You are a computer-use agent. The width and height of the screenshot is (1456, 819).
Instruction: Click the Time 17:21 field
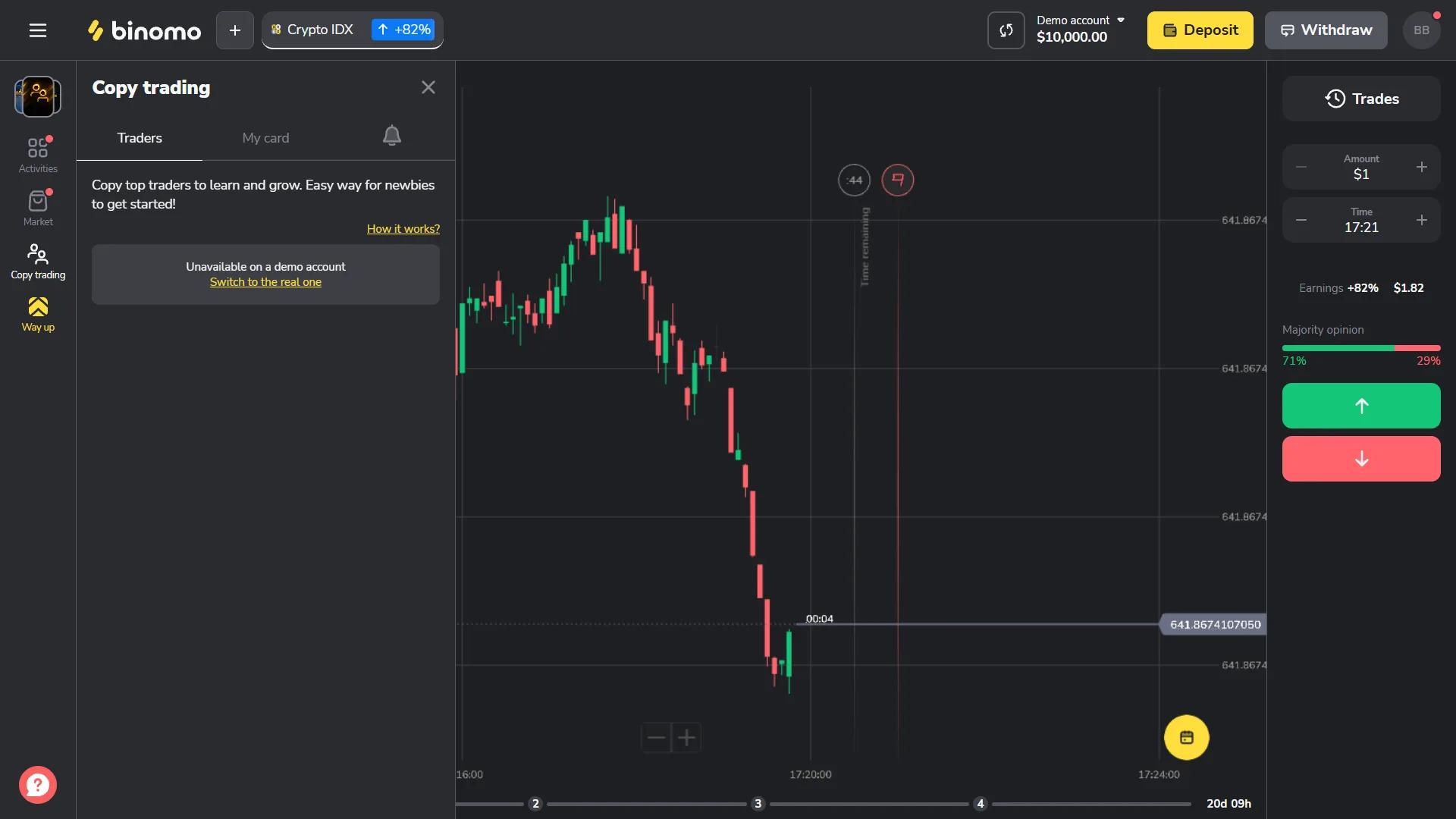(1361, 220)
